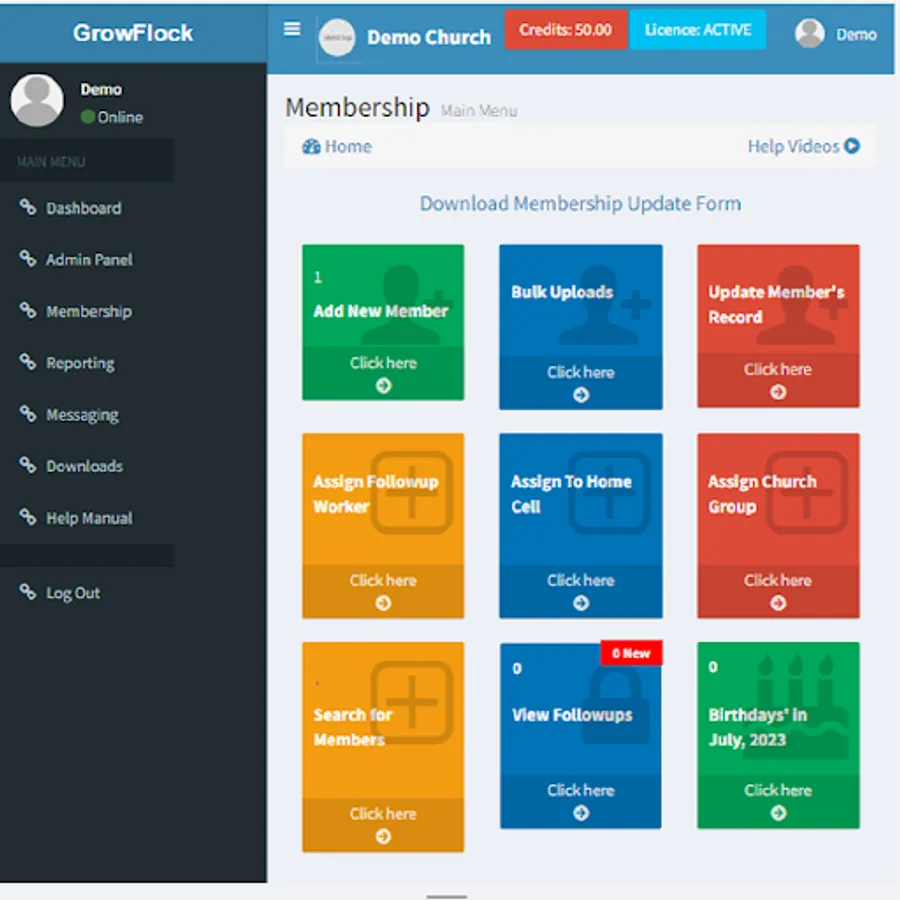Click arrow icon under Assign To Home Cell
Image resolution: width=900 pixels, height=900 pixels.
(581, 603)
